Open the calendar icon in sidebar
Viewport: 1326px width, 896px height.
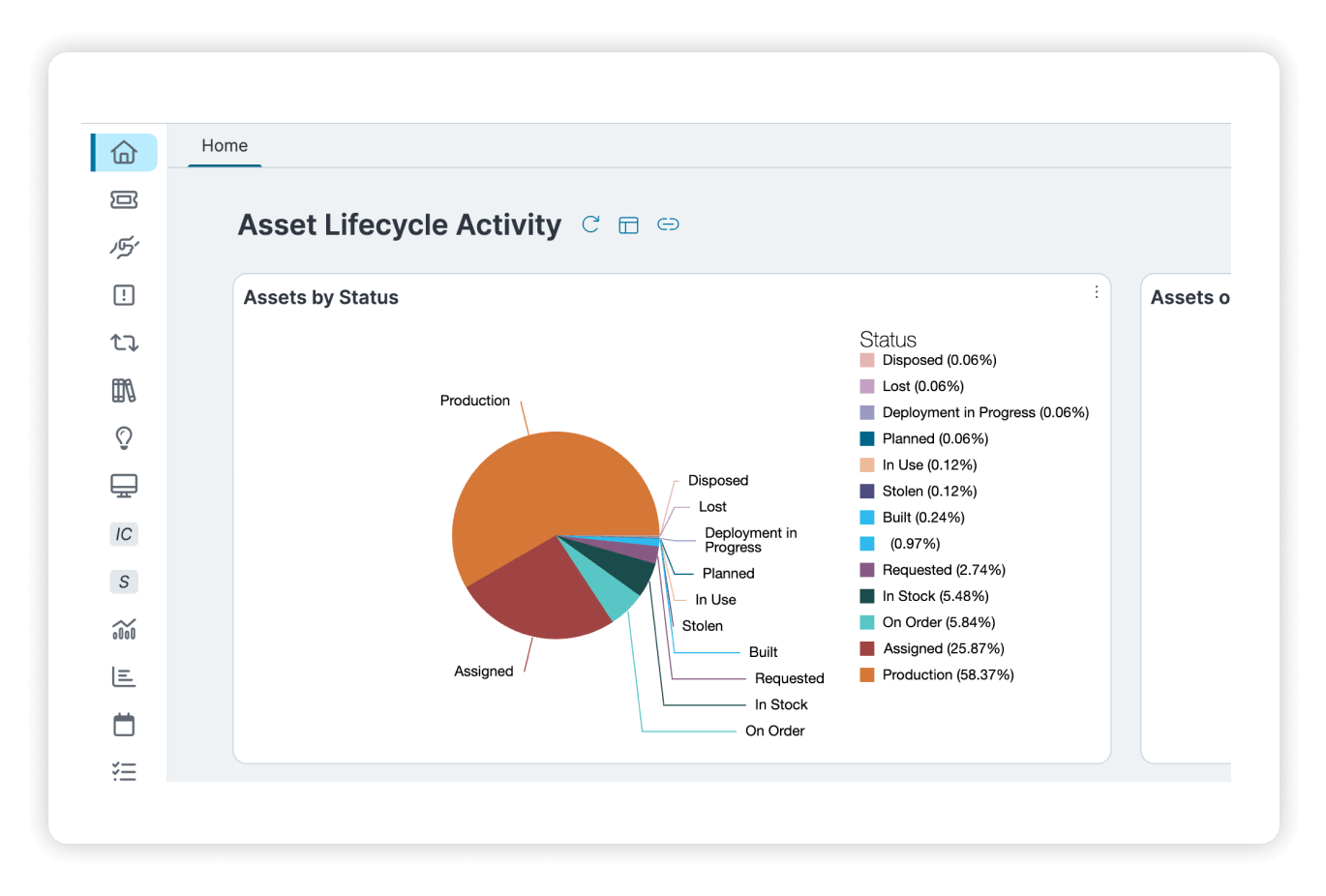pyautogui.click(x=124, y=725)
